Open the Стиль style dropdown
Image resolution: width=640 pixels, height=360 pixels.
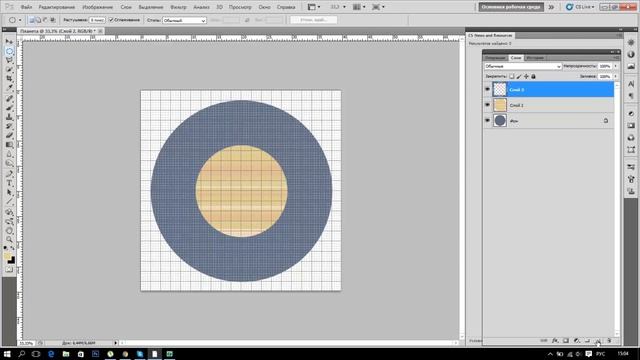point(184,20)
